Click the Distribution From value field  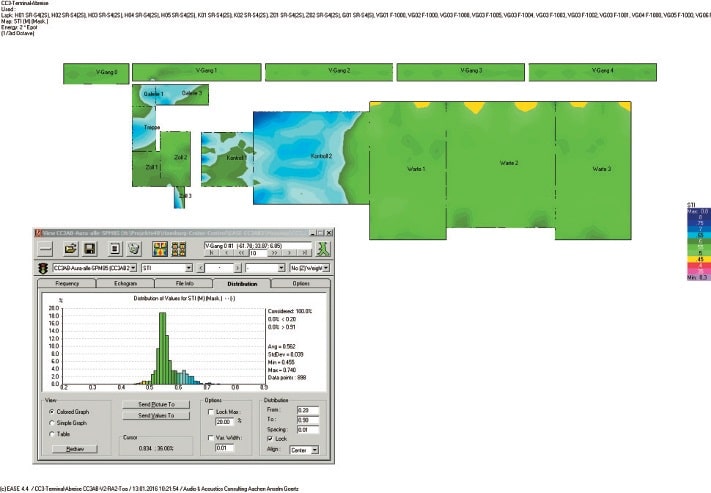coord(308,411)
